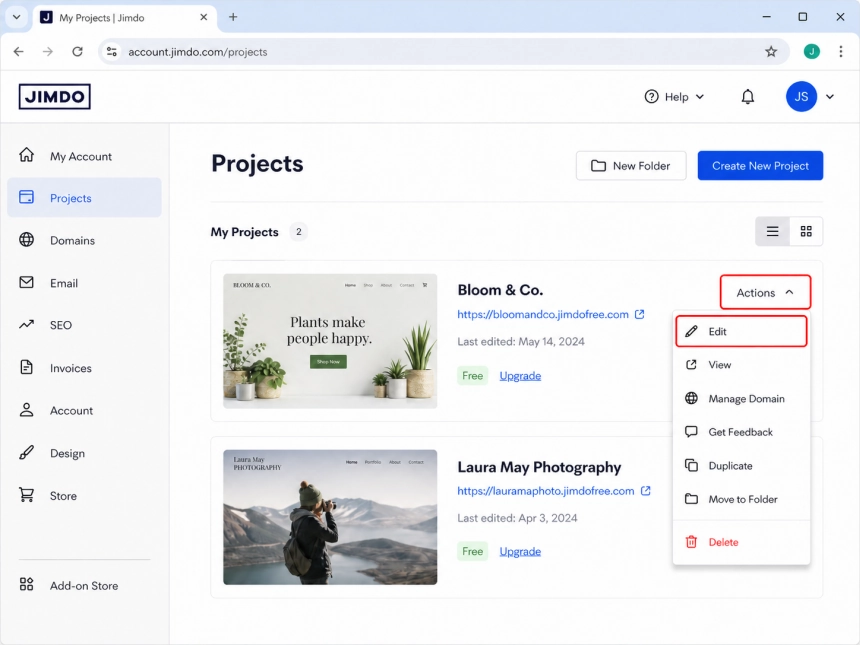The width and height of the screenshot is (860, 645).
Task: Click the New Folder button
Action: [x=631, y=166]
